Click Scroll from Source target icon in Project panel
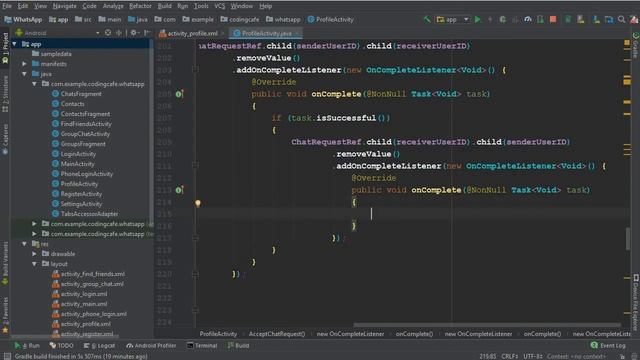 point(108,33)
